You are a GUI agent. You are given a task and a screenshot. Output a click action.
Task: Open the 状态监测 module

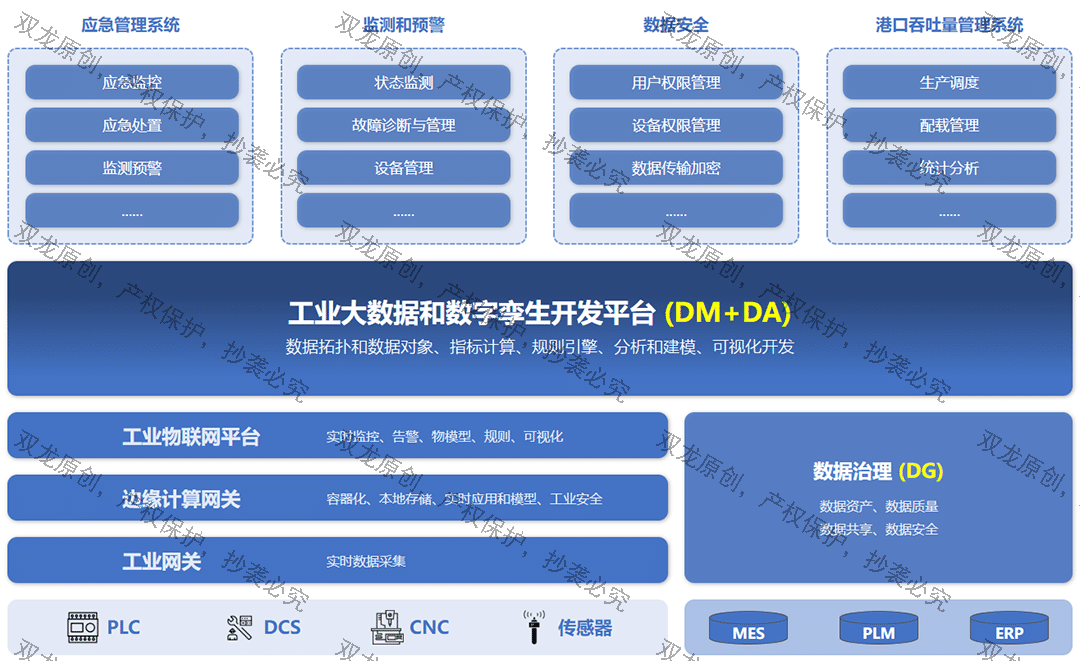(x=404, y=83)
